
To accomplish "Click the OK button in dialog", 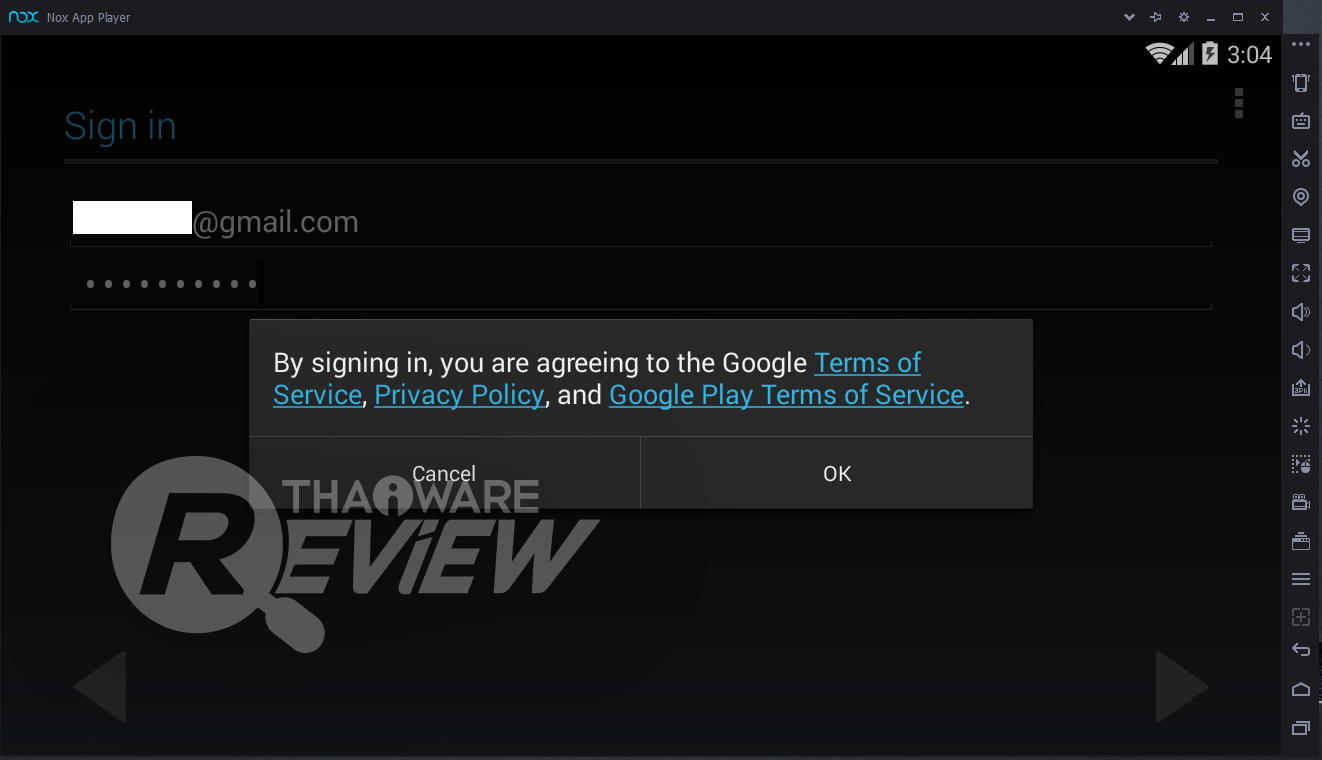I will pos(837,473).
